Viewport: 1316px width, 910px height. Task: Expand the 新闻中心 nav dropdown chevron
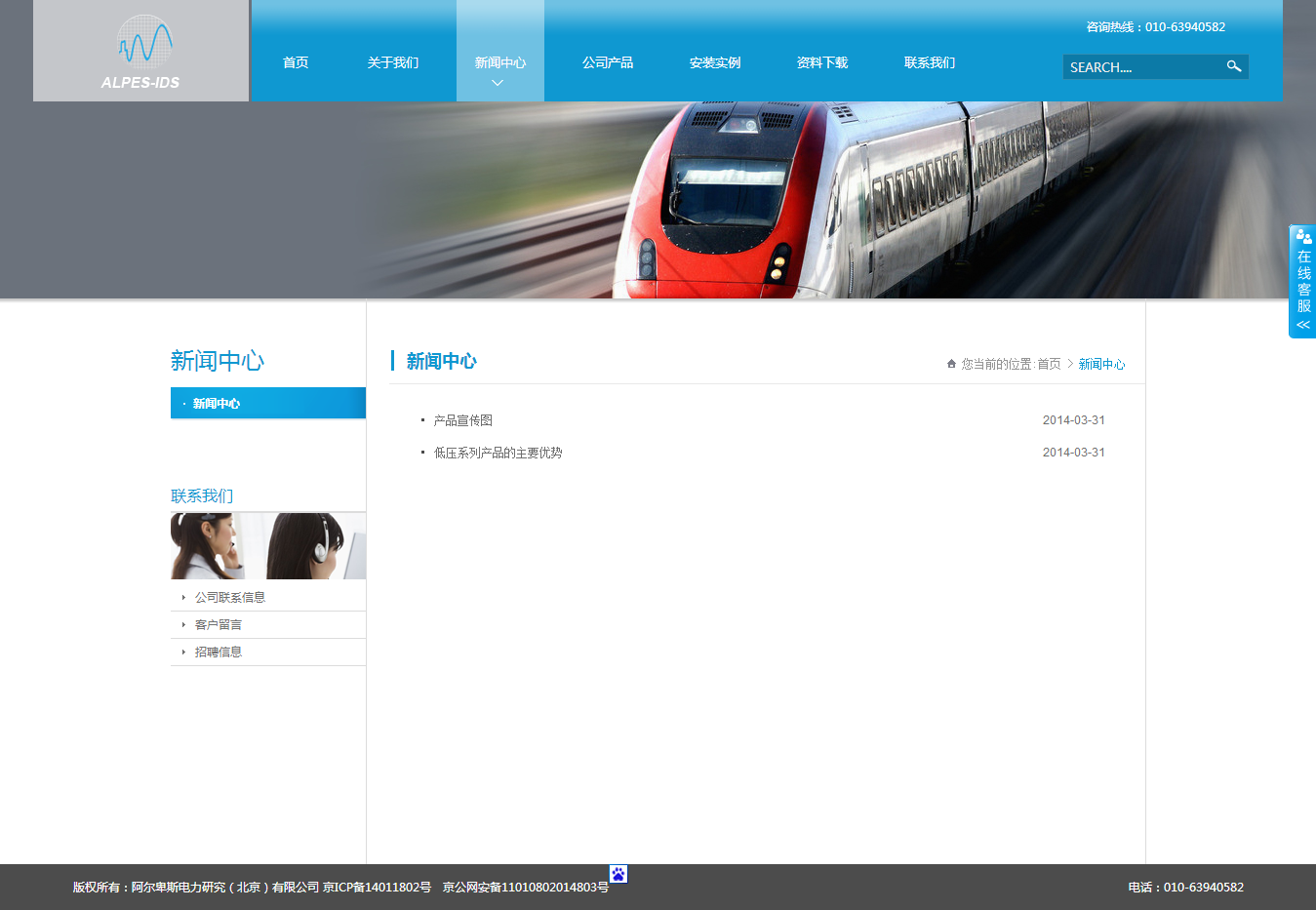click(x=498, y=83)
